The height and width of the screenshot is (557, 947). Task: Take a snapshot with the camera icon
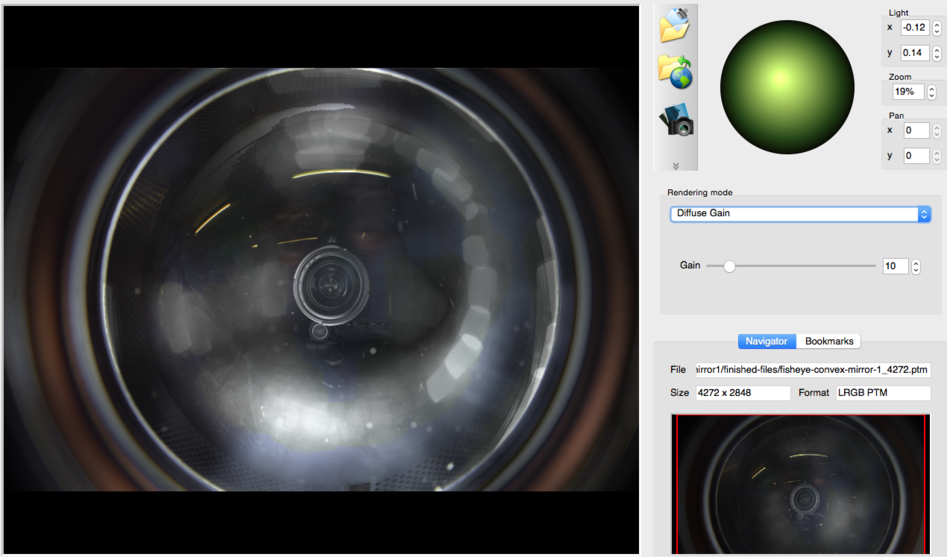coord(676,120)
